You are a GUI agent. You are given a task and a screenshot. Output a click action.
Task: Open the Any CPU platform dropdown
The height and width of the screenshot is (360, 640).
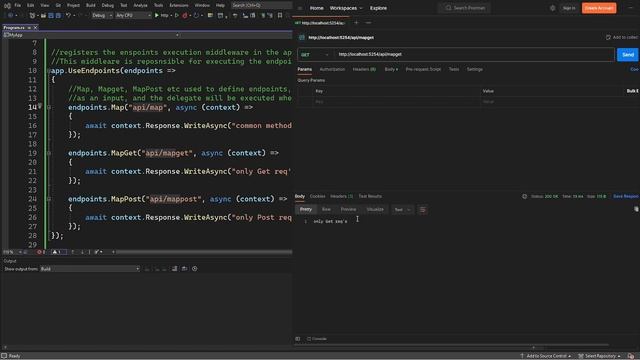click(x=133, y=16)
